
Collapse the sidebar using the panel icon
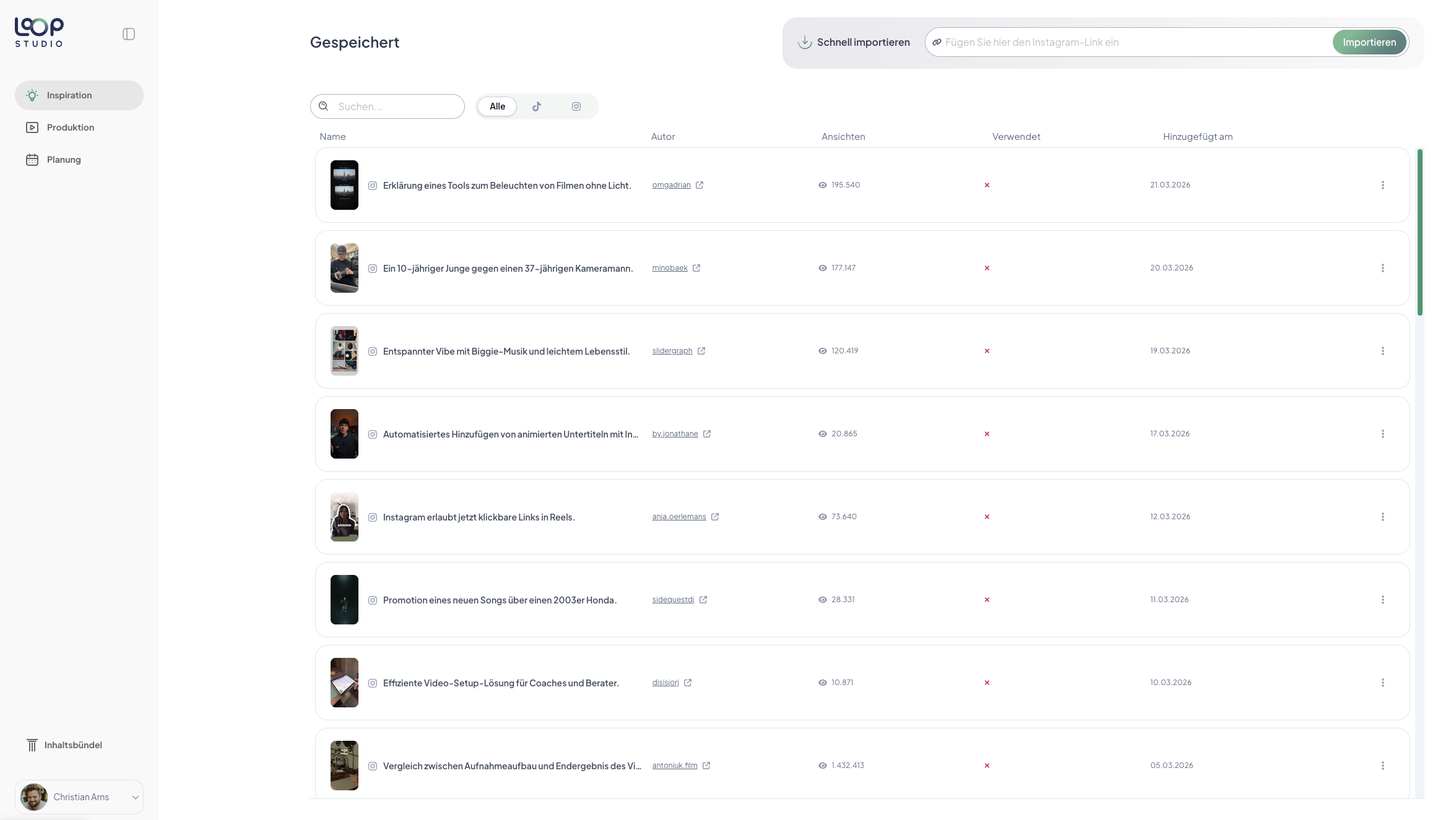point(129,33)
